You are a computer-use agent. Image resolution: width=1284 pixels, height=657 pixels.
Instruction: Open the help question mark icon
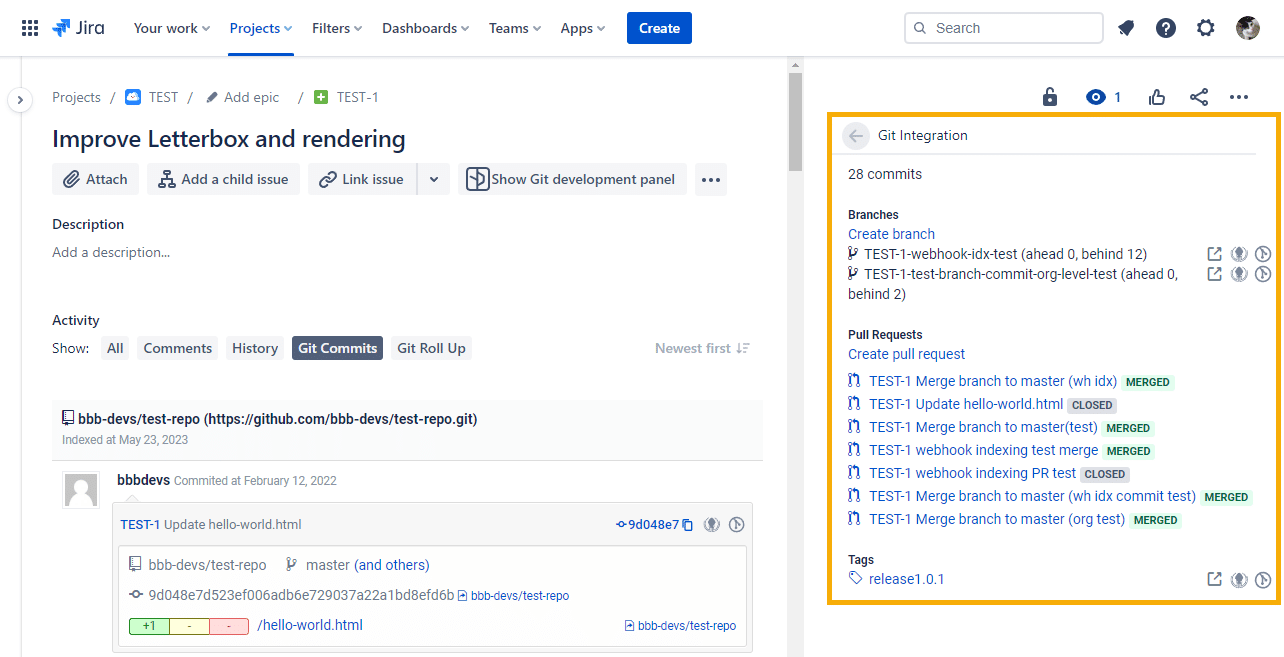point(1166,28)
